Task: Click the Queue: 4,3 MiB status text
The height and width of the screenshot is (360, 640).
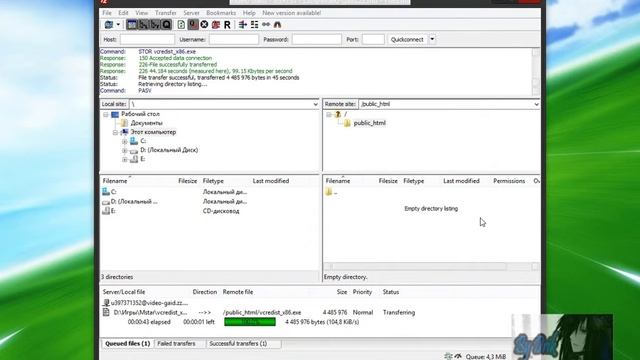Action: (x=486, y=357)
